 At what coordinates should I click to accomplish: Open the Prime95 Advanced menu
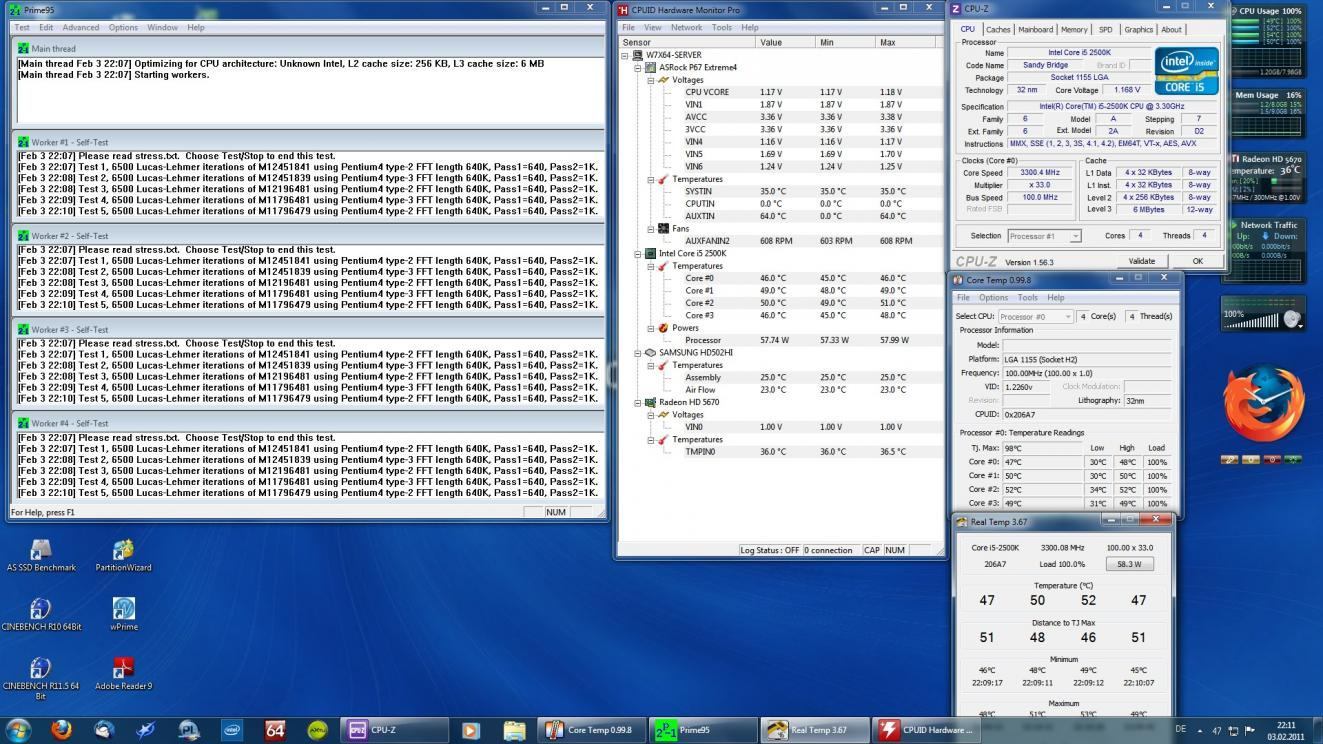[x=81, y=27]
